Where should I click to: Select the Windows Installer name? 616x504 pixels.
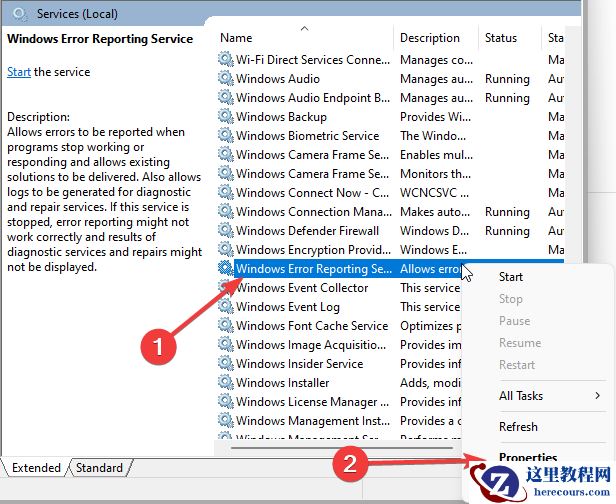[x=282, y=383]
